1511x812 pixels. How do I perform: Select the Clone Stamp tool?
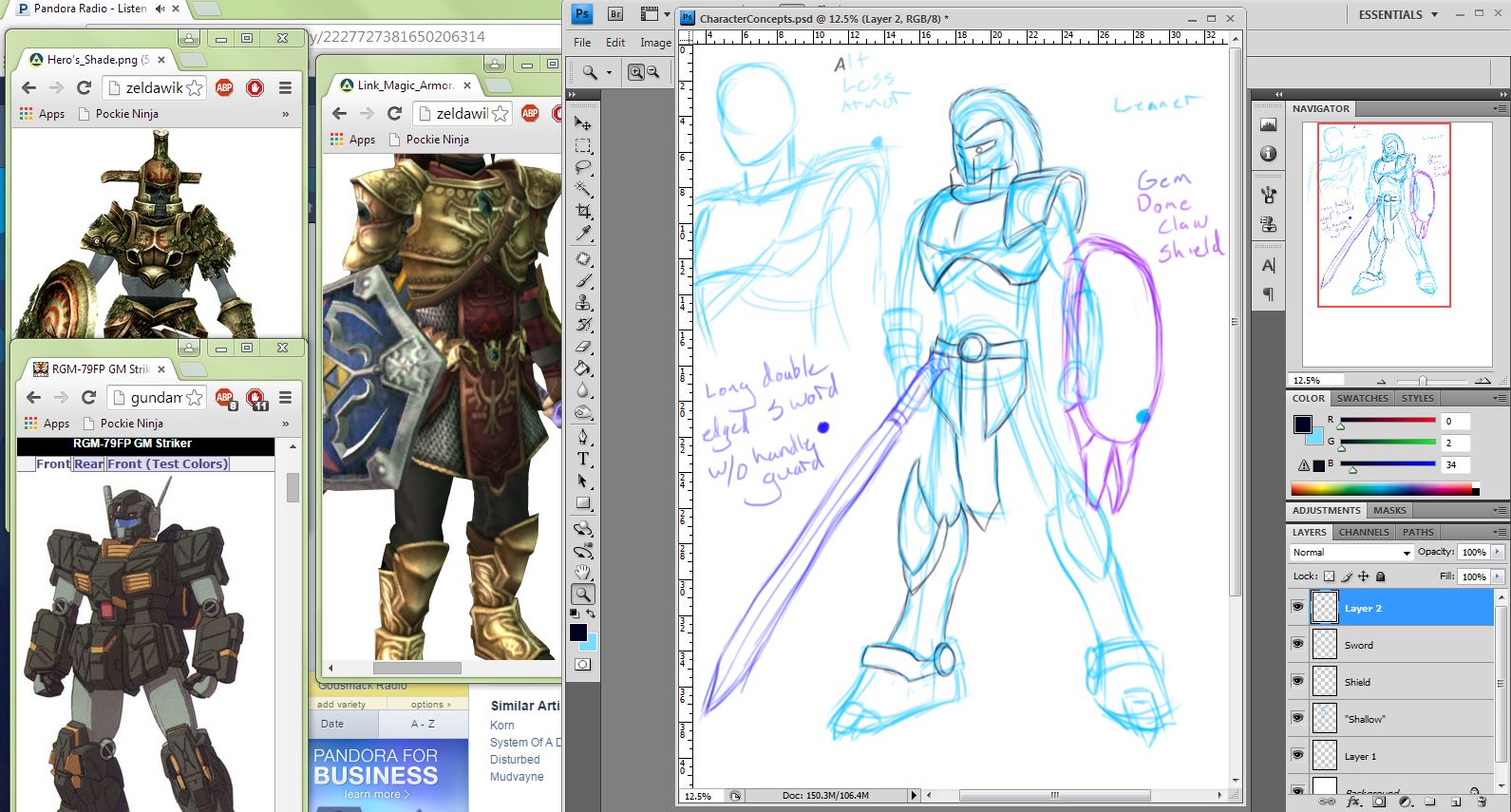(583, 303)
